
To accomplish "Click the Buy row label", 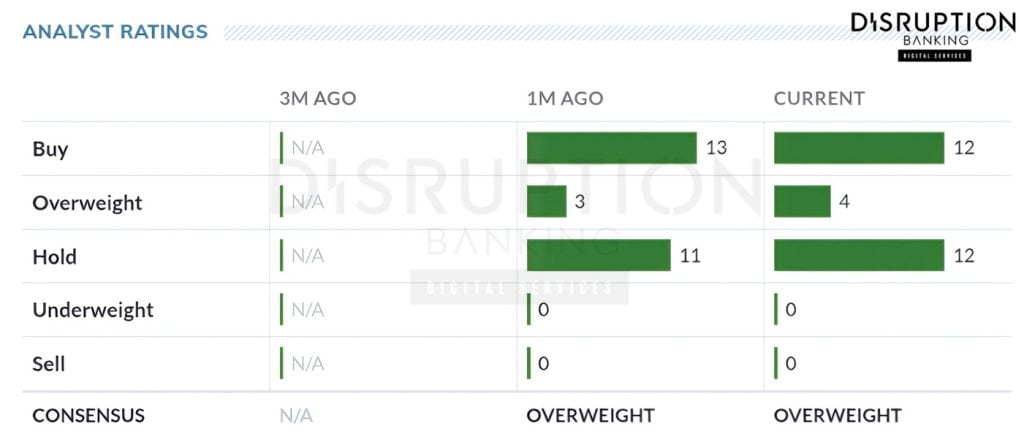I will (50, 149).
